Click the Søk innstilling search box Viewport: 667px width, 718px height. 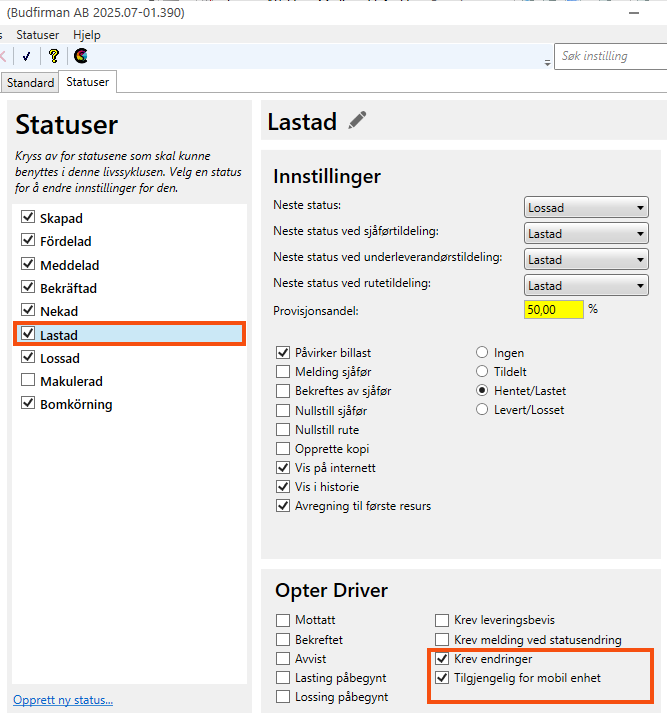tap(610, 56)
